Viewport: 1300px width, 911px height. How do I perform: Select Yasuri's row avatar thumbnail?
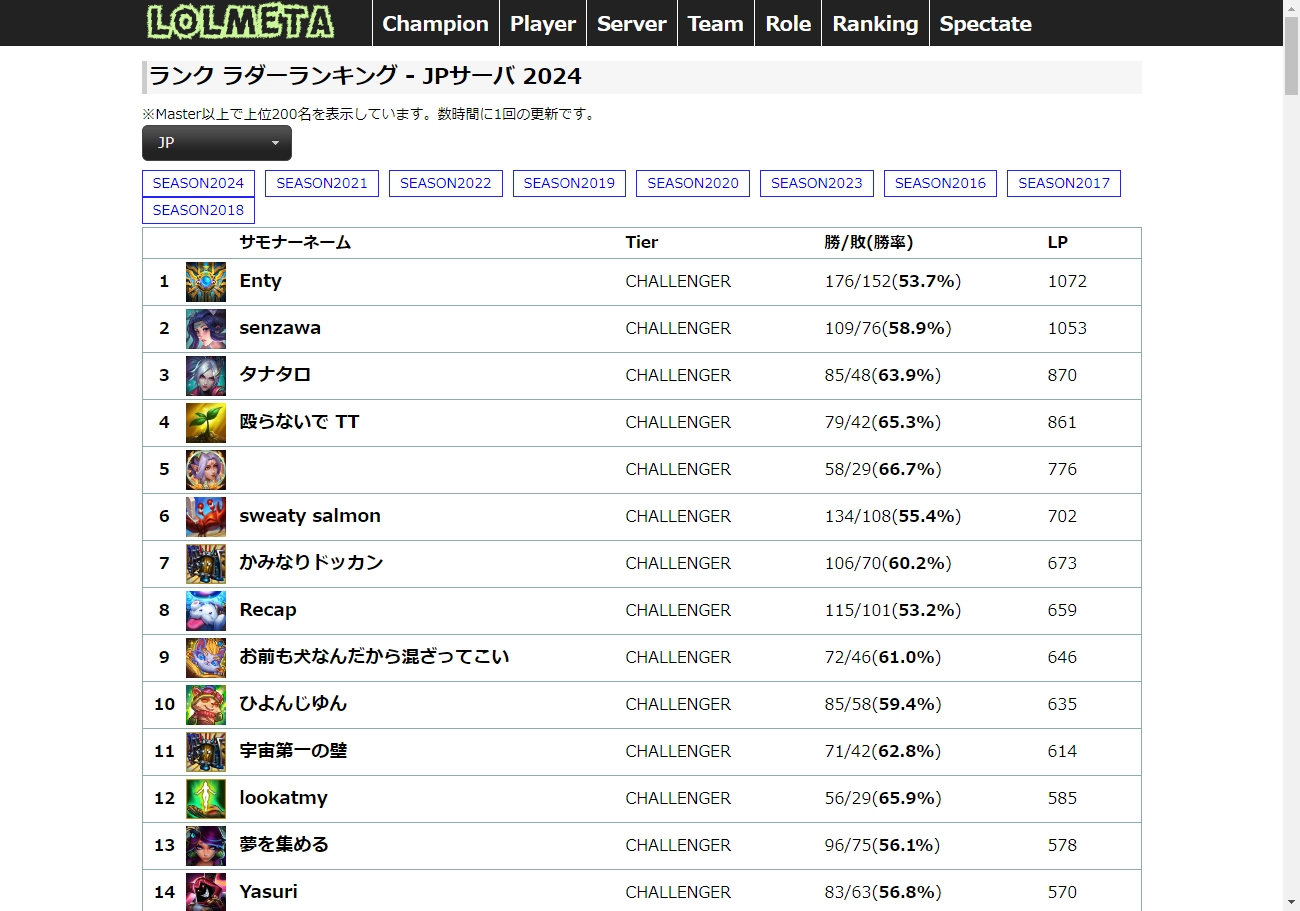coord(206,892)
